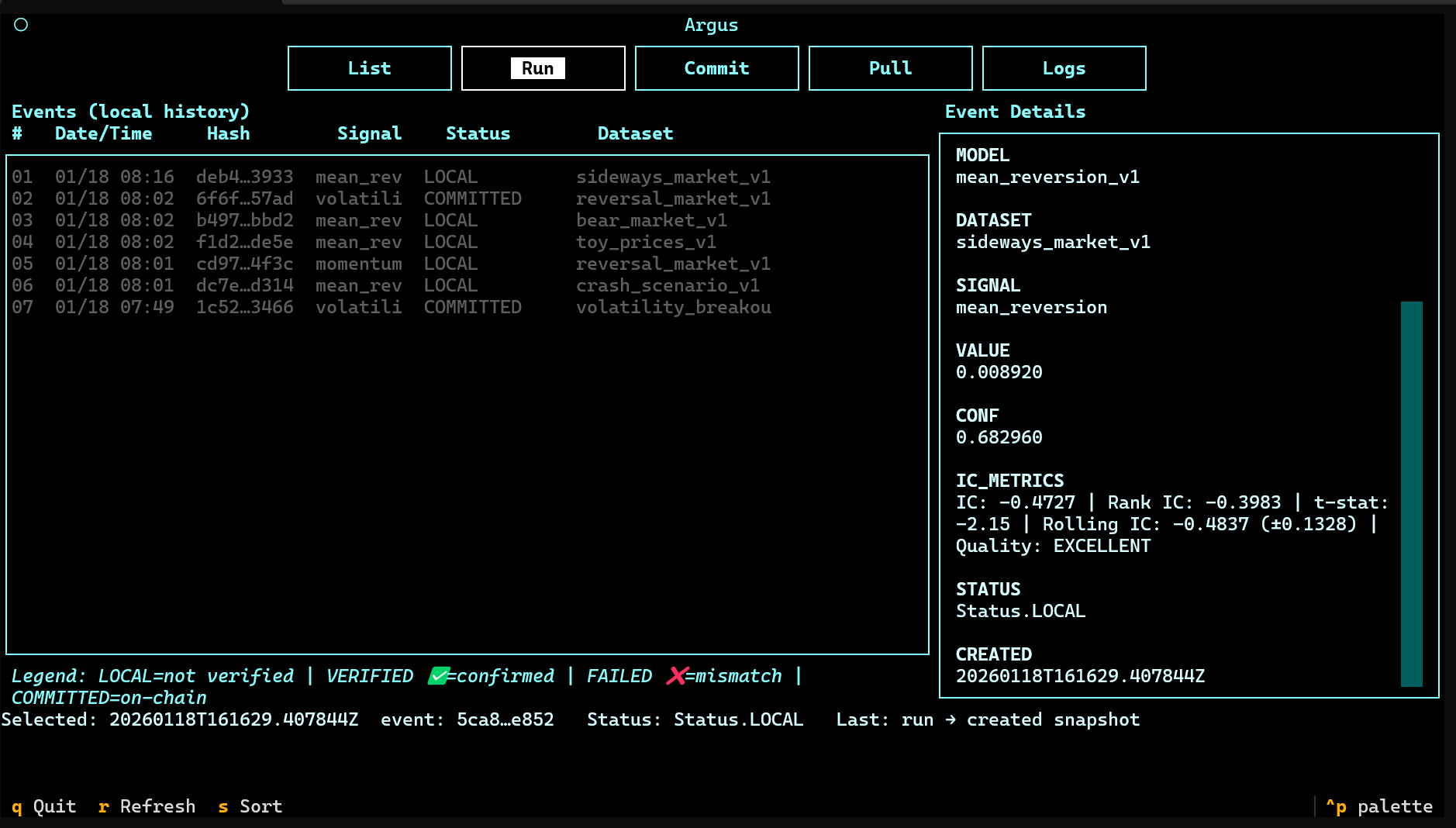The height and width of the screenshot is (828, 1456).
Task: Click the Event Details scrollbar
Action: point(1411,493)
